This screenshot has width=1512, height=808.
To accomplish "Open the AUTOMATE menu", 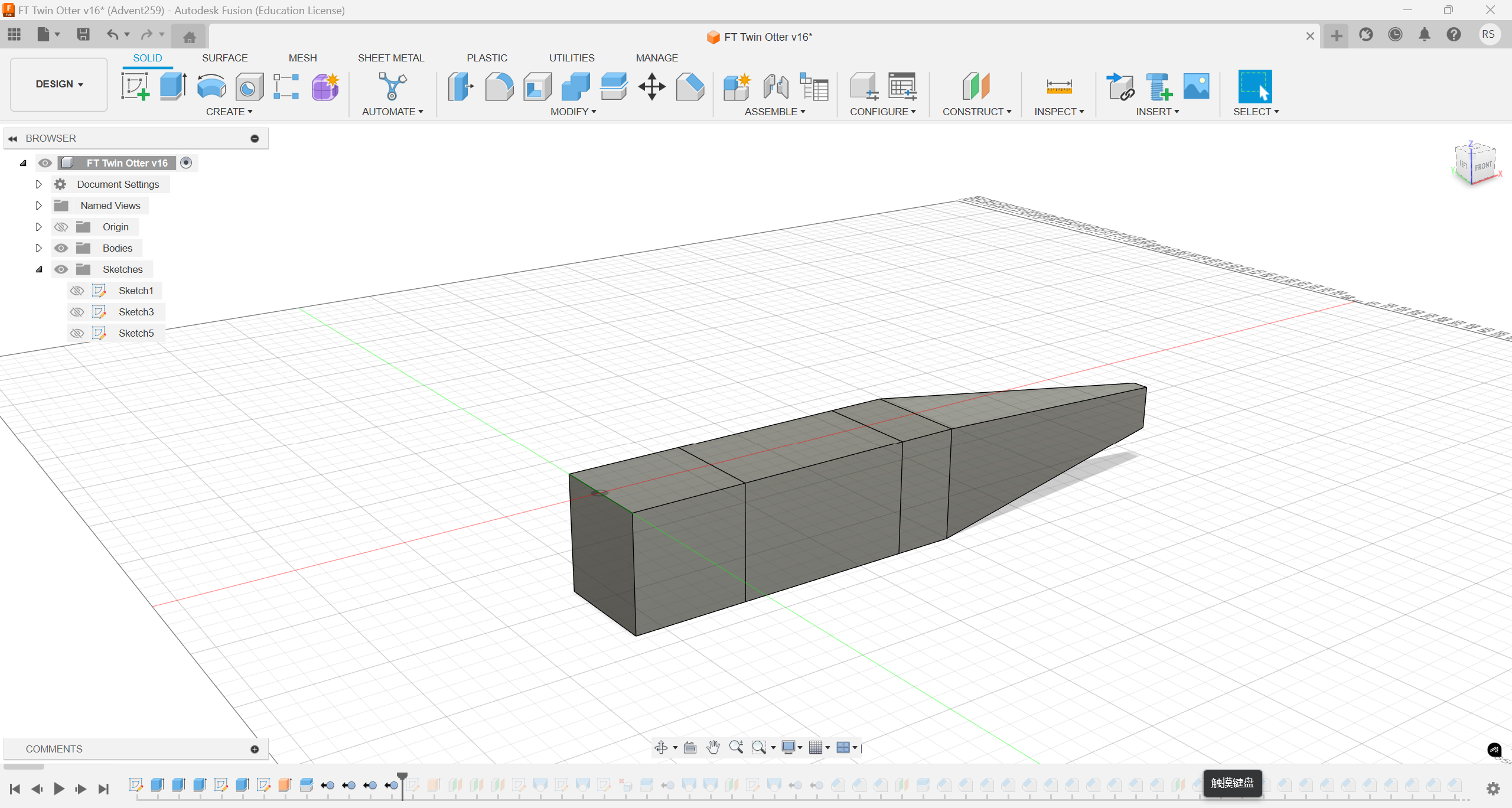I will coord(393,112).
